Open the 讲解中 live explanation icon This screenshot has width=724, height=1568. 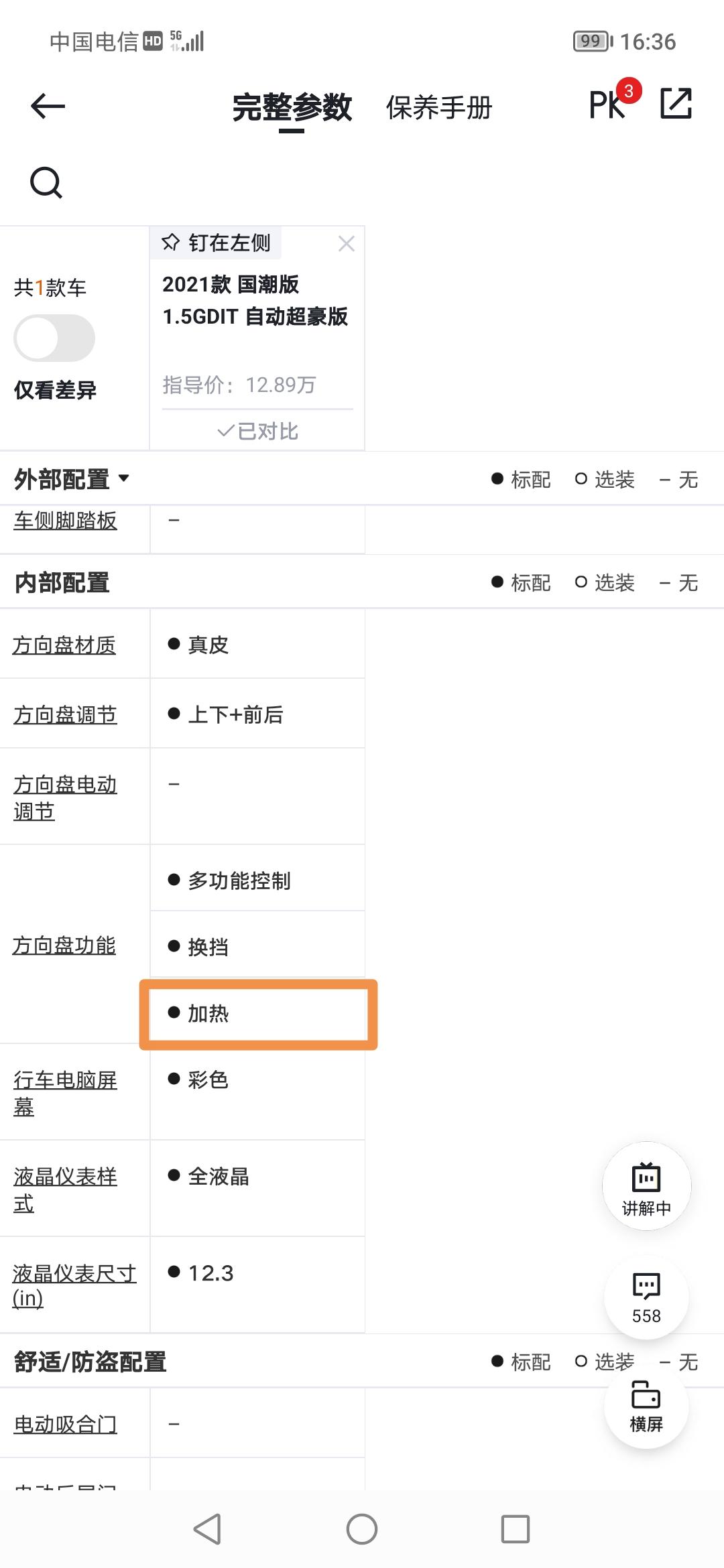point(646,1187)
